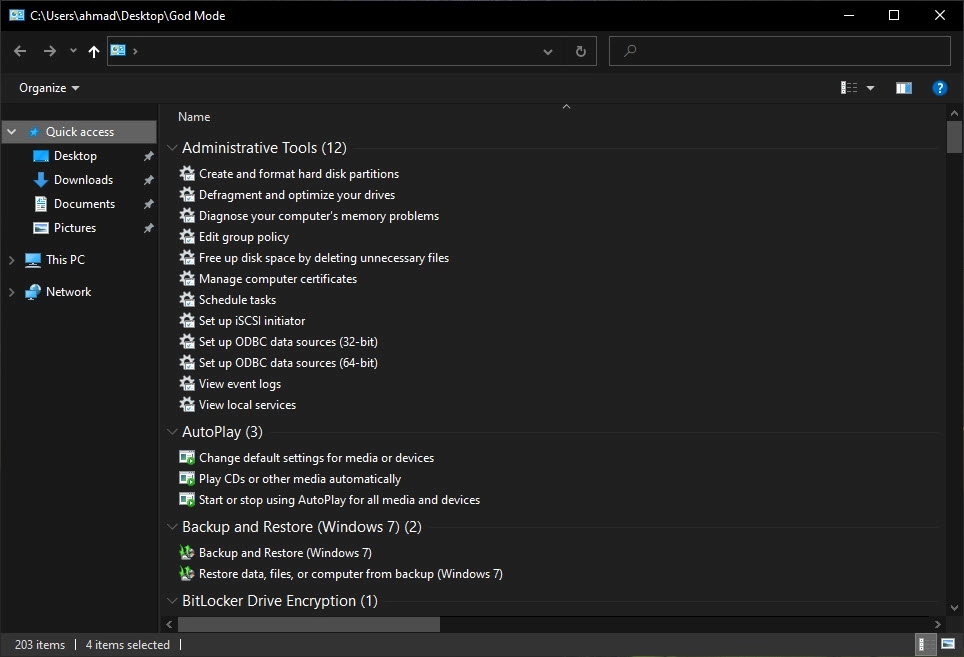Go forward using the forward arrow

coord(50,51)
